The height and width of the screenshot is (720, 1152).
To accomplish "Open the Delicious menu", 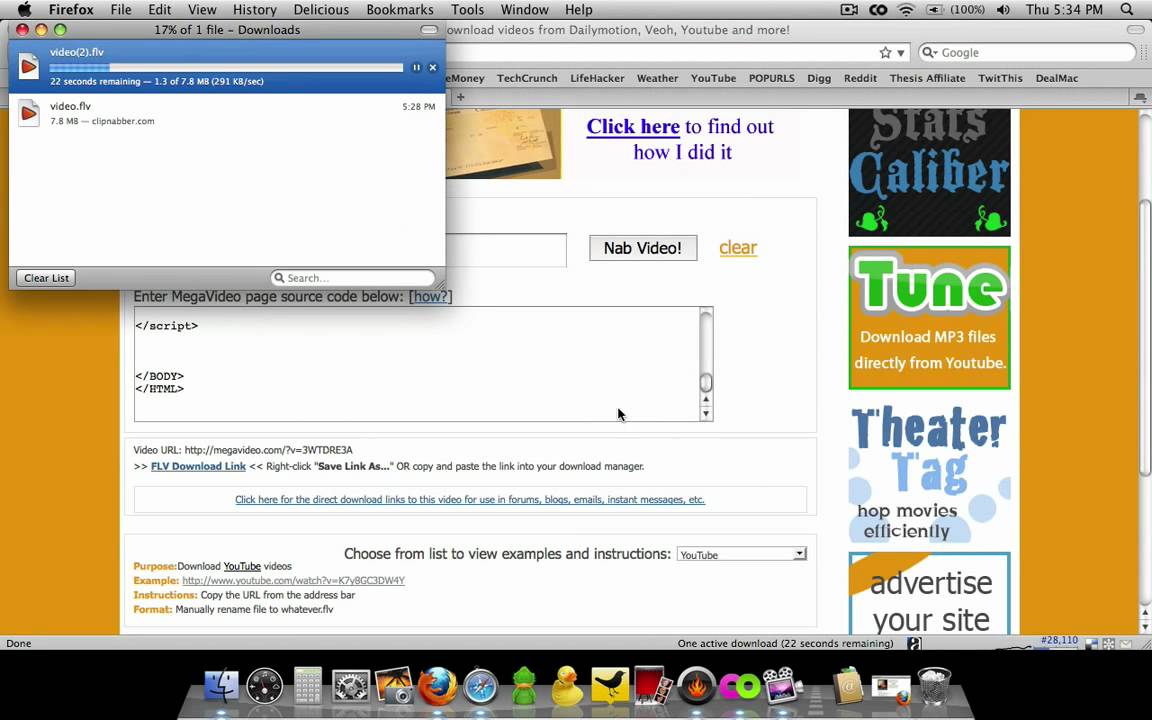I will 321,10.
